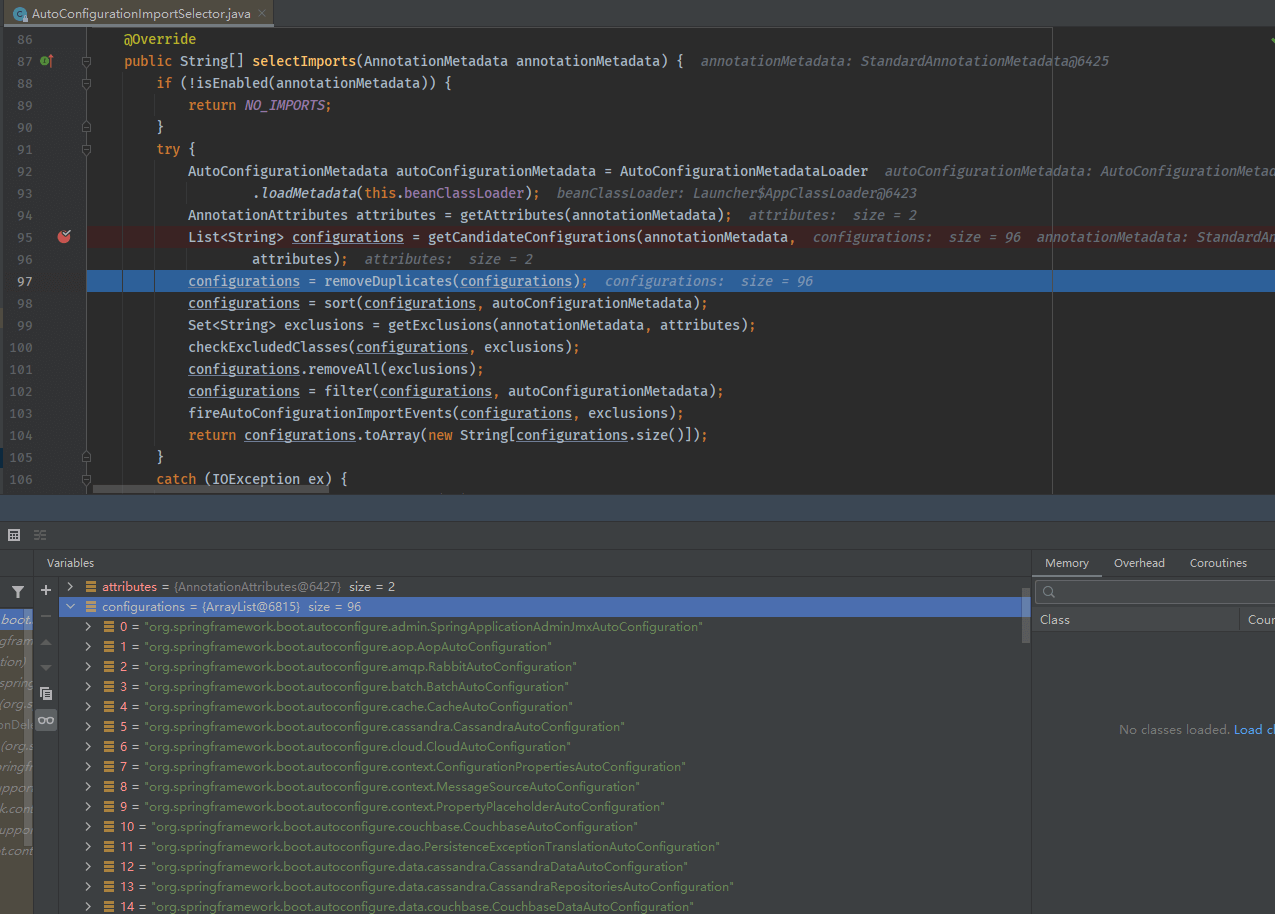Click the variables panel vertical scrollbar
1275x914 pixels.
1025,615
